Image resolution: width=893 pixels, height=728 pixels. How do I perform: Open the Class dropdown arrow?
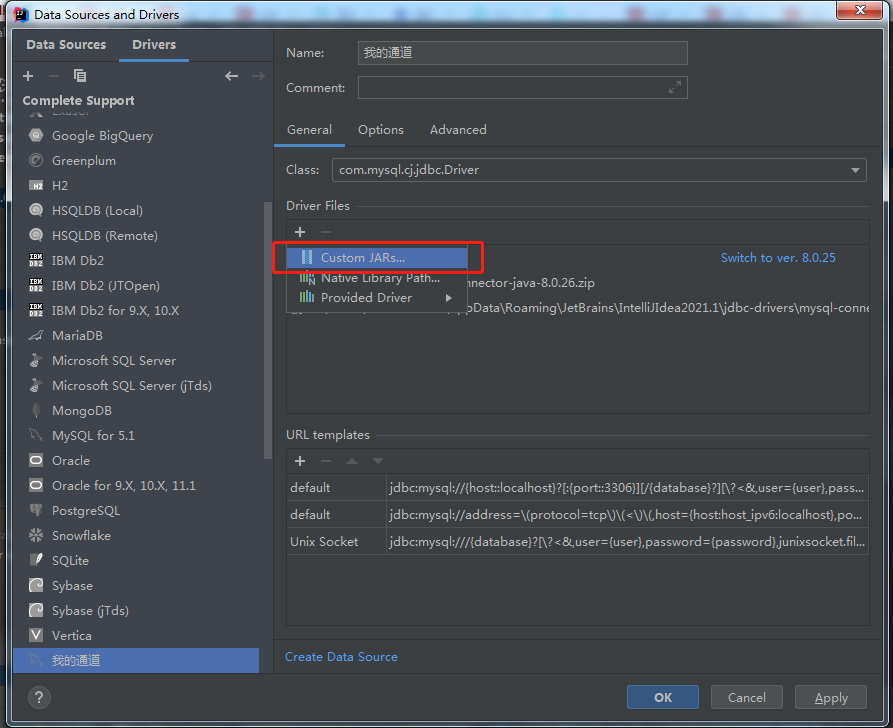click(x=855, y=170)
